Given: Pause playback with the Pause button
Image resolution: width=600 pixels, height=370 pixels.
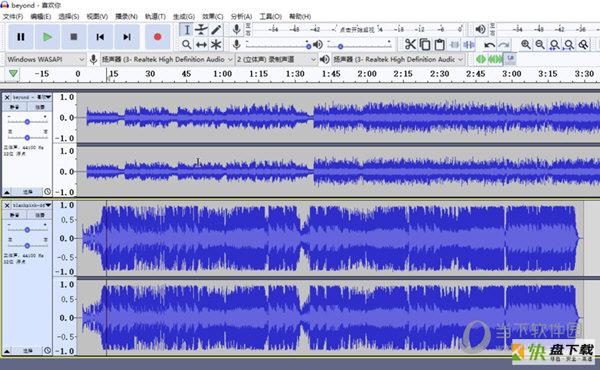Looking at the screenshot, I should tap(21, 37).
